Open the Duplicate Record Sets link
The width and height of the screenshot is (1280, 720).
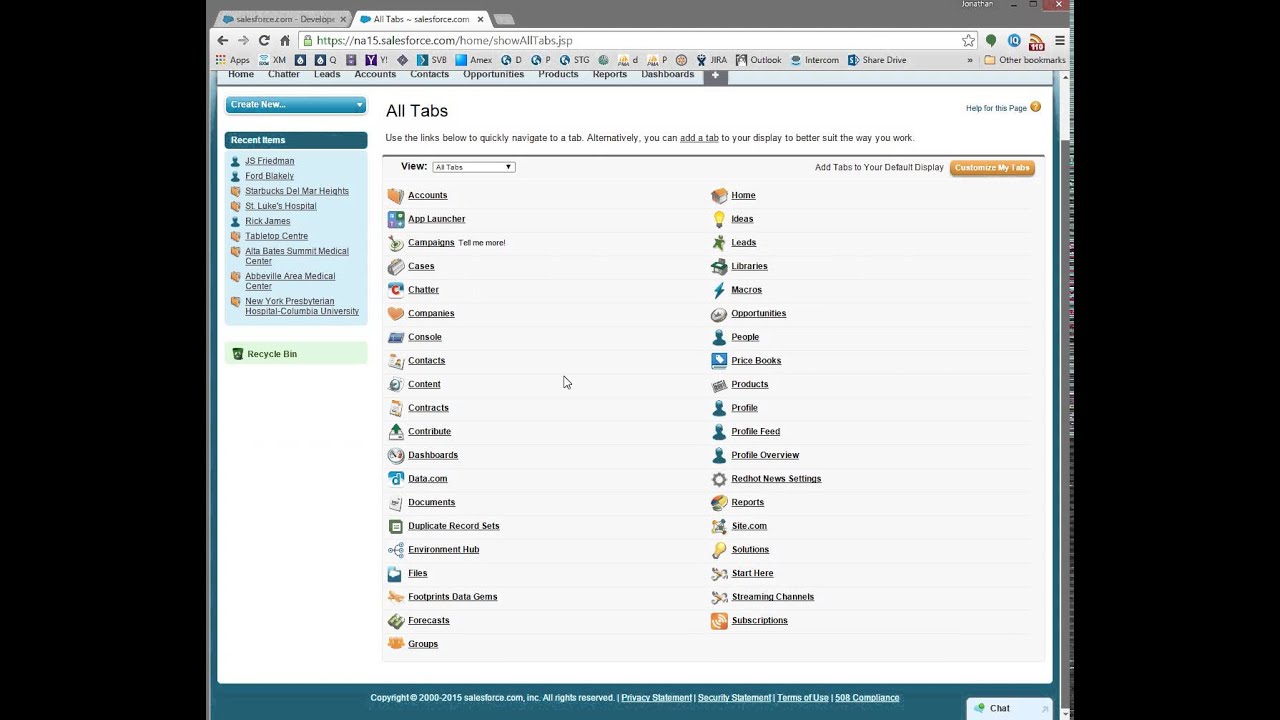453,526
